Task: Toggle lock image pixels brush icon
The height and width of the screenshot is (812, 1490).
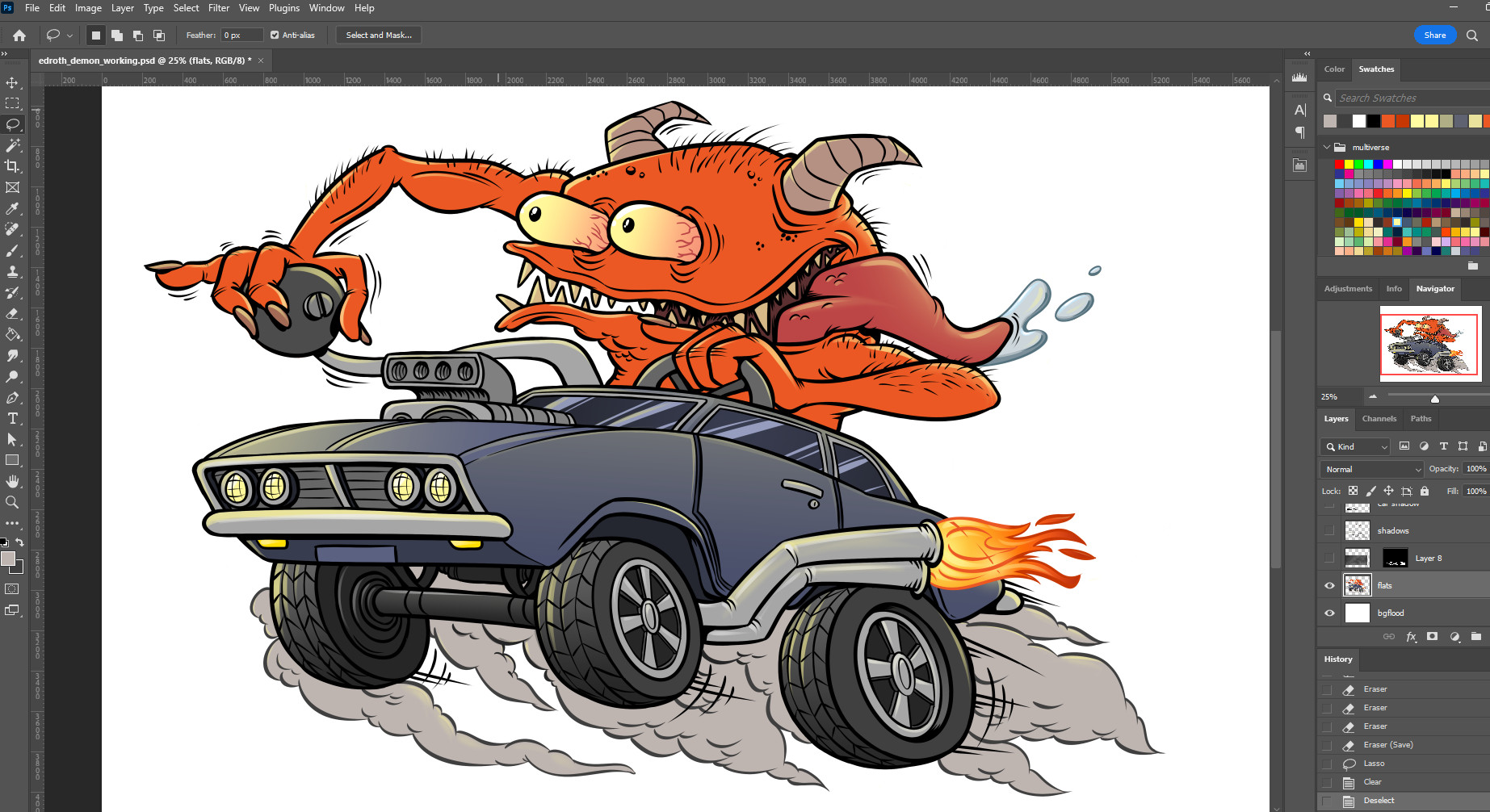Action: pyautogui.click(x=1371, y=491)
